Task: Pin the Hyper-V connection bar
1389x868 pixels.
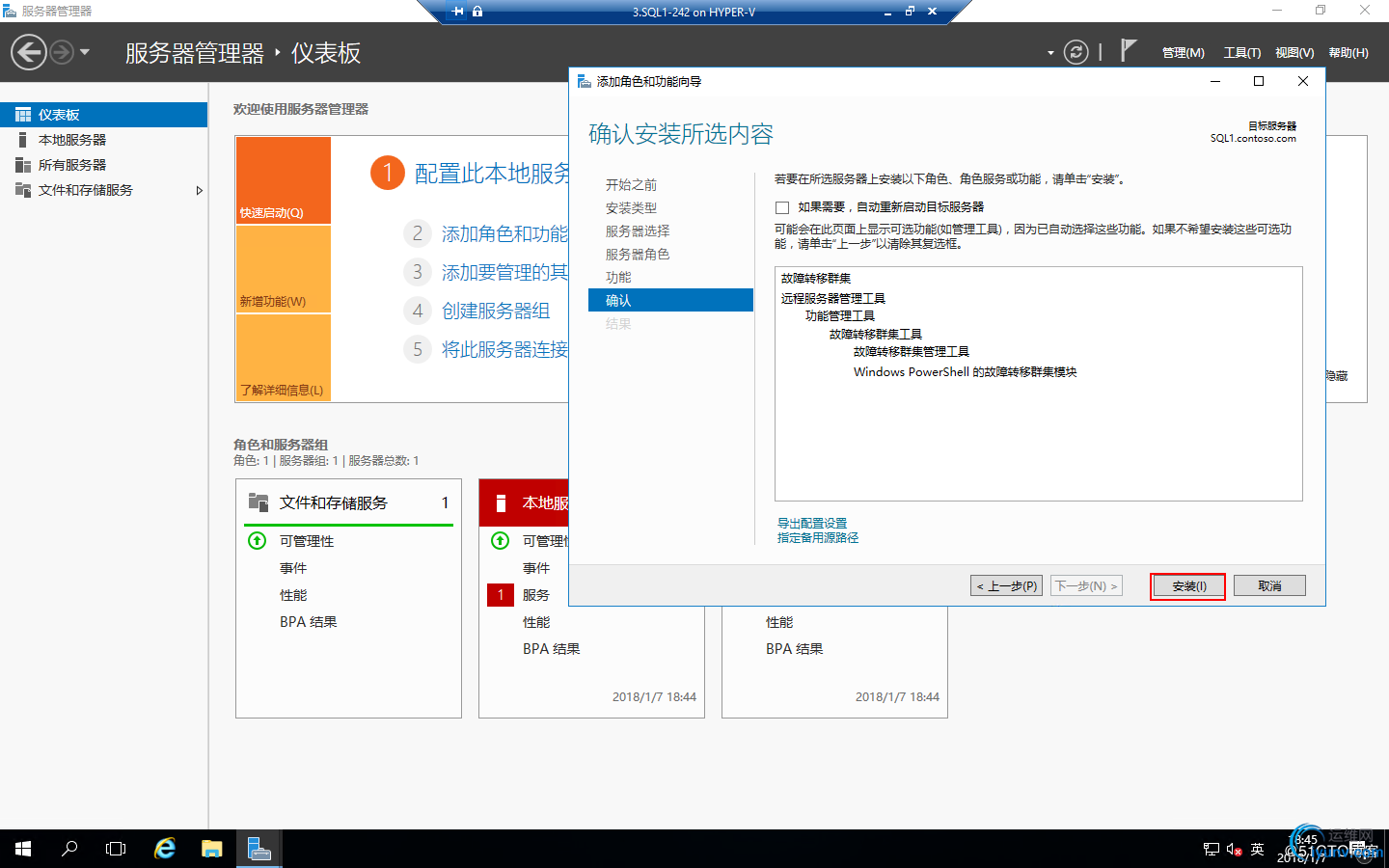Action: coord(457,12)
